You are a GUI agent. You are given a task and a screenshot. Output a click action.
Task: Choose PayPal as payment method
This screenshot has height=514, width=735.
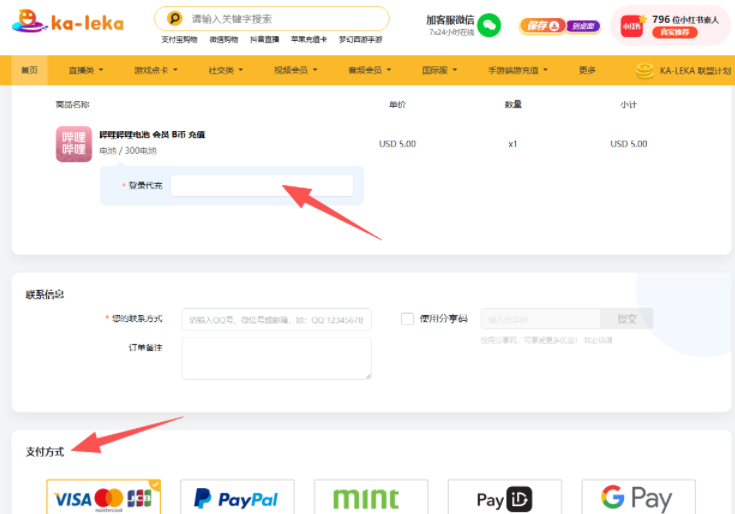point(237,497)
